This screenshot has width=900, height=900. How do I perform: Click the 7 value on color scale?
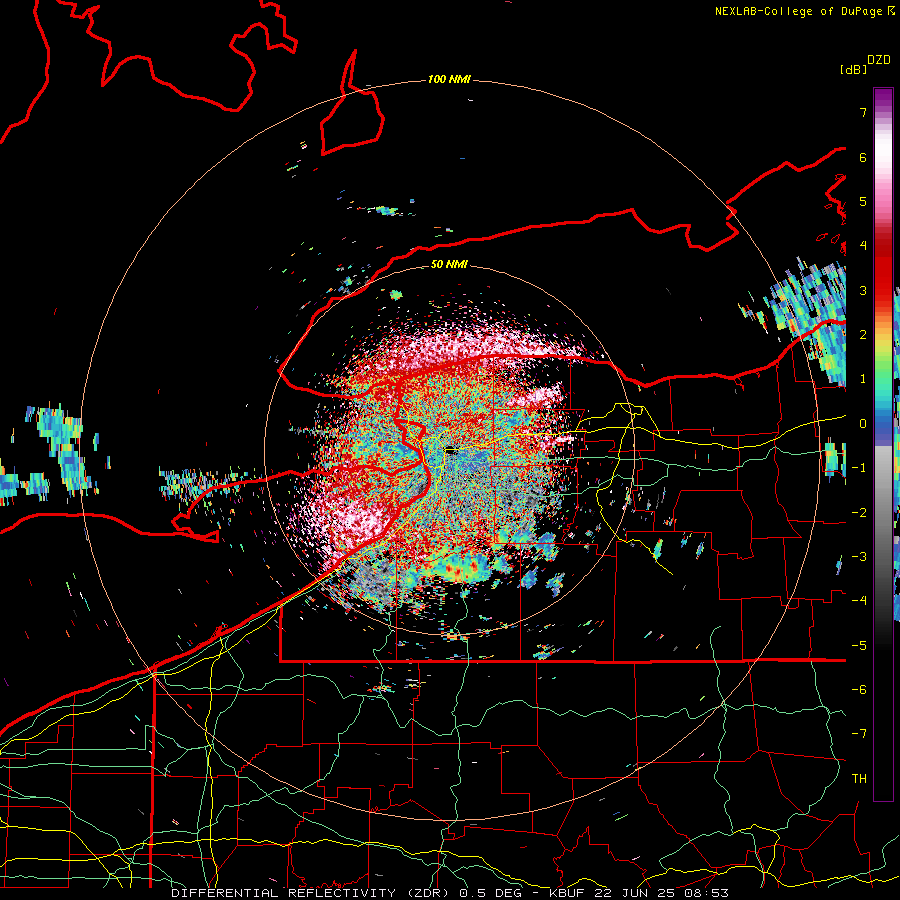tap(863, 112)
